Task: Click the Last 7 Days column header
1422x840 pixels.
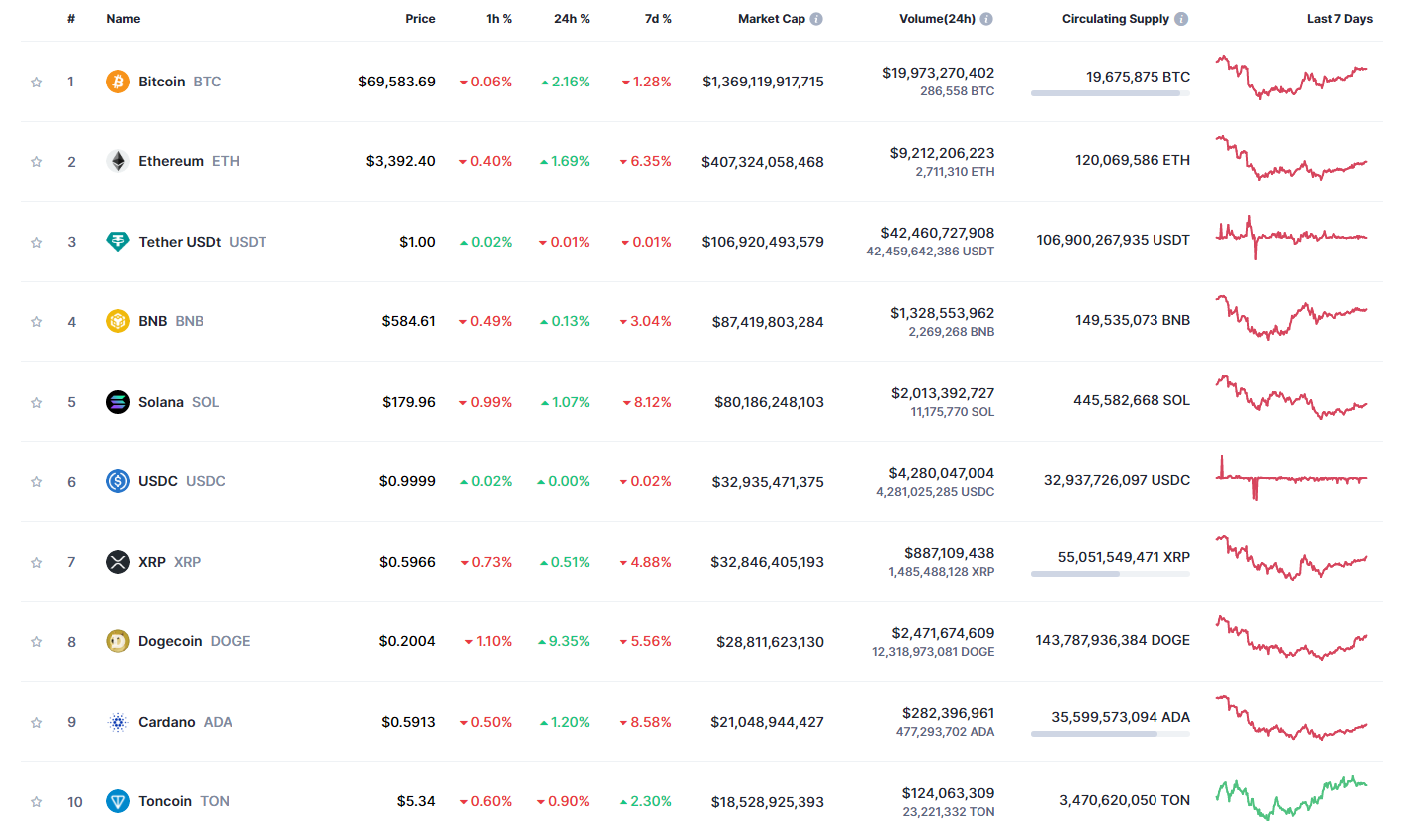Action: click(x=1339, y=19)
